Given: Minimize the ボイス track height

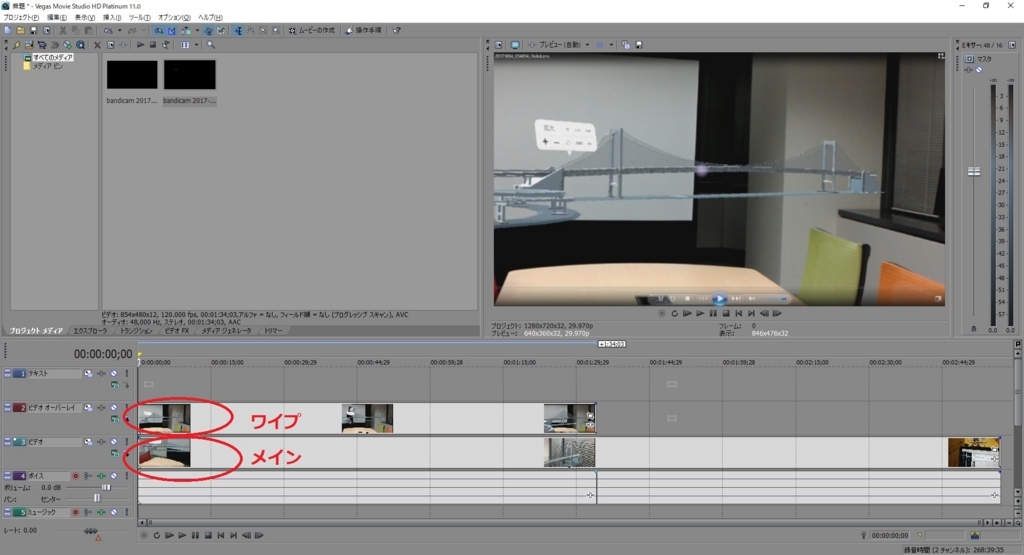Looking at the screenshot, I should click(7, 476).
